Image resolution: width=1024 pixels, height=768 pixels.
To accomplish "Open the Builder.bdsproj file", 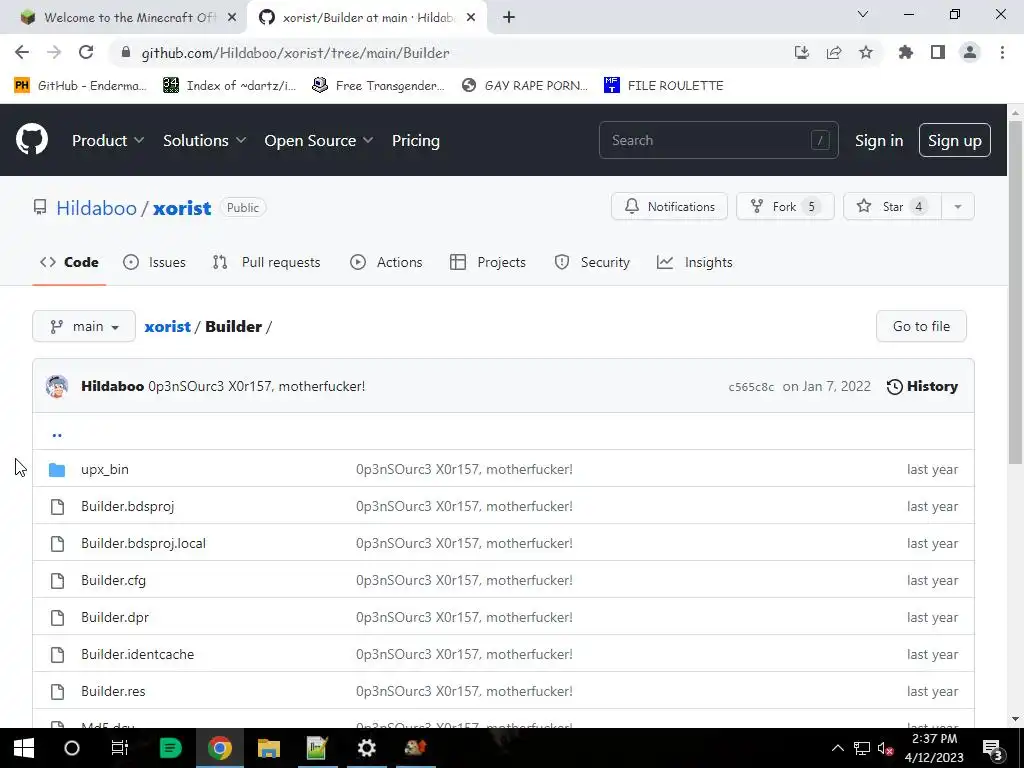I will click(127, 506).
